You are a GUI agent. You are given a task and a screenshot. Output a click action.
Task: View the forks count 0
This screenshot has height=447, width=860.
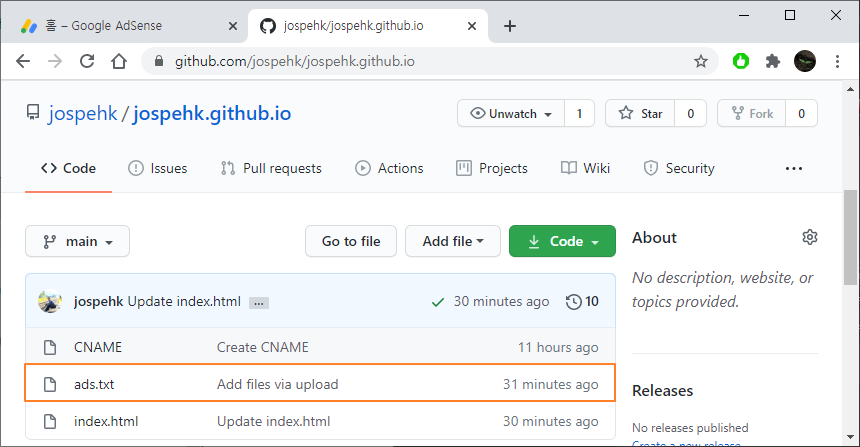coord(801,114)
